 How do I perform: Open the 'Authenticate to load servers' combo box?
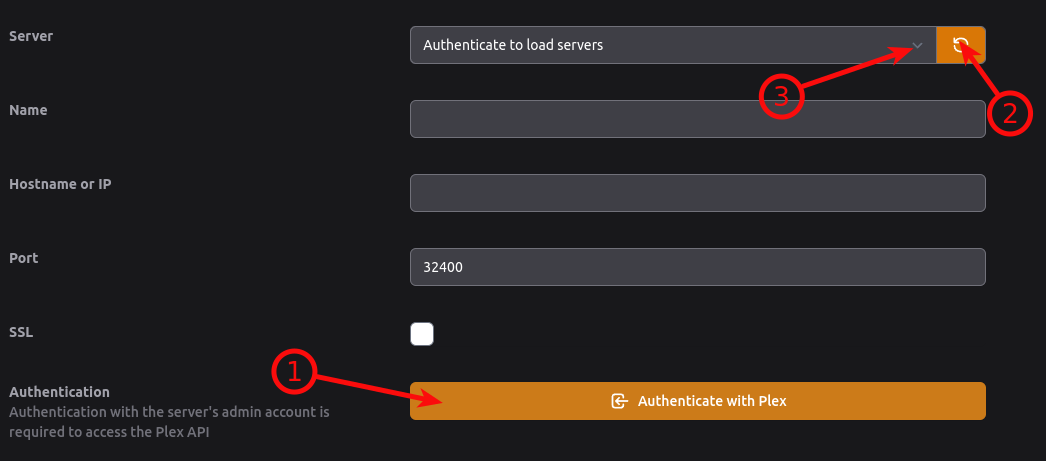click(x=673, y=45)
